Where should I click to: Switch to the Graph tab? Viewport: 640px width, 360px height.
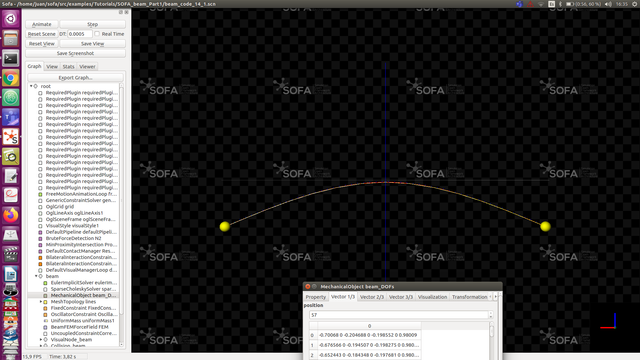click(34, 66)
